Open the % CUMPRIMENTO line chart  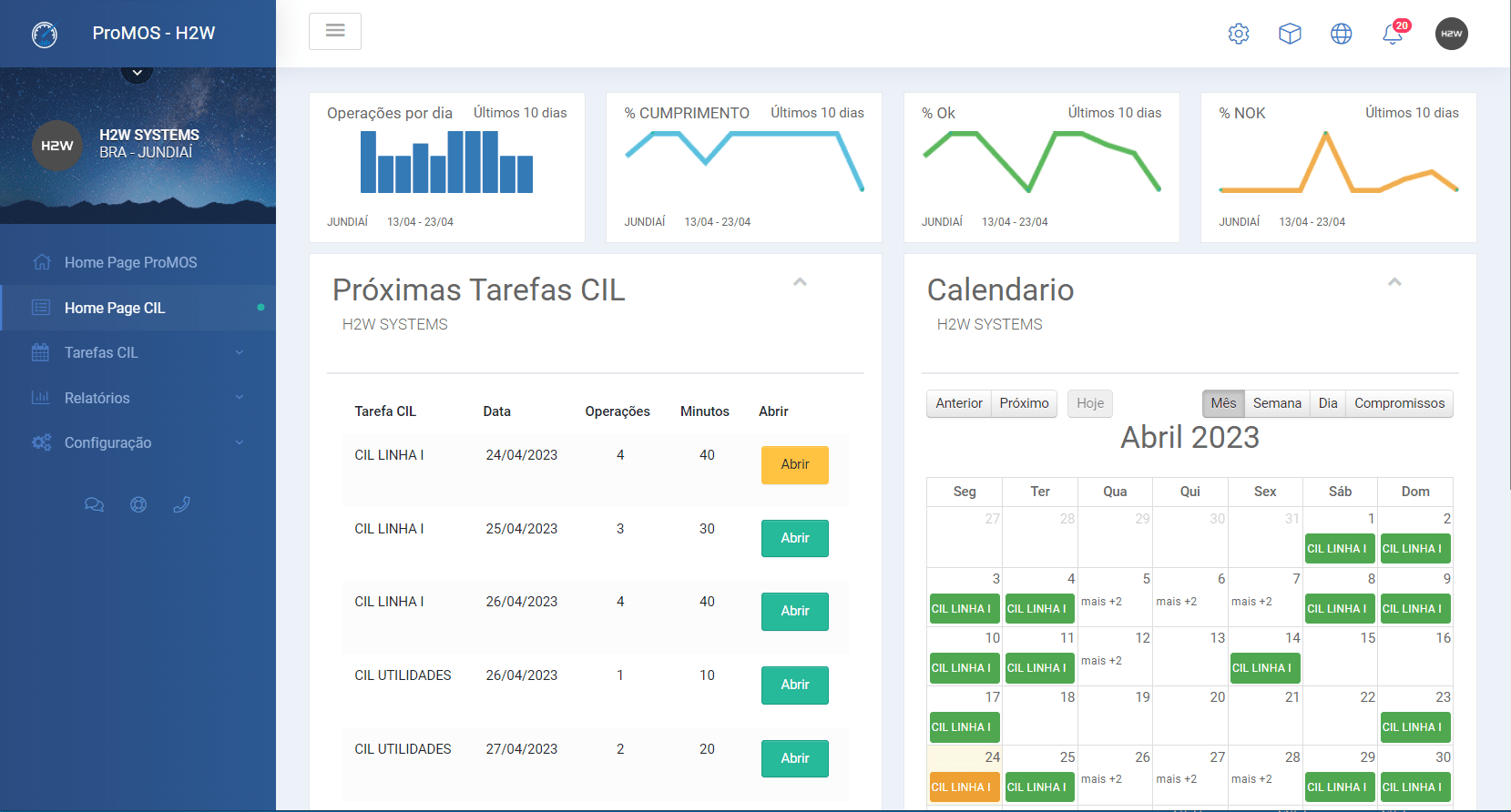[x=744, y=161]
